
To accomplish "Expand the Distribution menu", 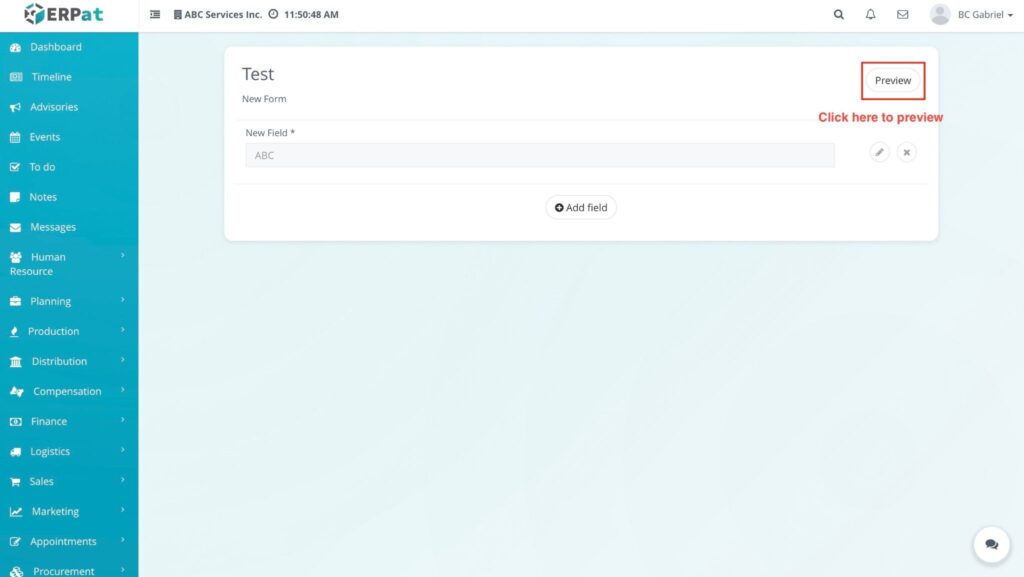I will [x=69, y=361].
